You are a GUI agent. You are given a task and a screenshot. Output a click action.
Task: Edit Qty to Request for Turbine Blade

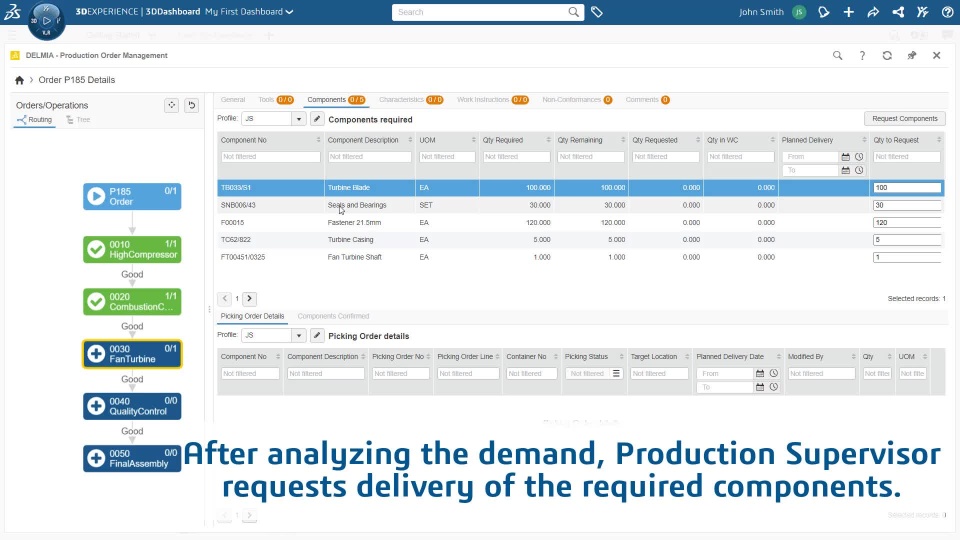click(907, 188)
